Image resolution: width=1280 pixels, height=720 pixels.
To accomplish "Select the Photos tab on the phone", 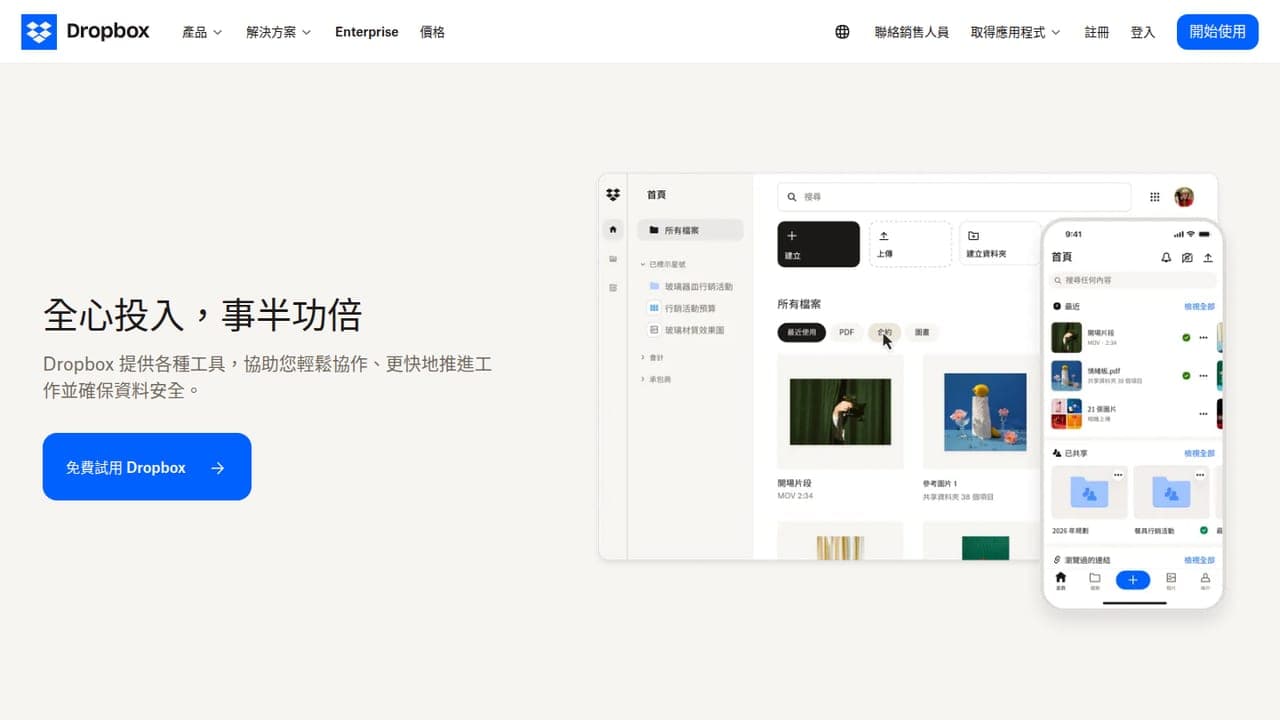I will pyautogui.click(x=1171, y=581).
